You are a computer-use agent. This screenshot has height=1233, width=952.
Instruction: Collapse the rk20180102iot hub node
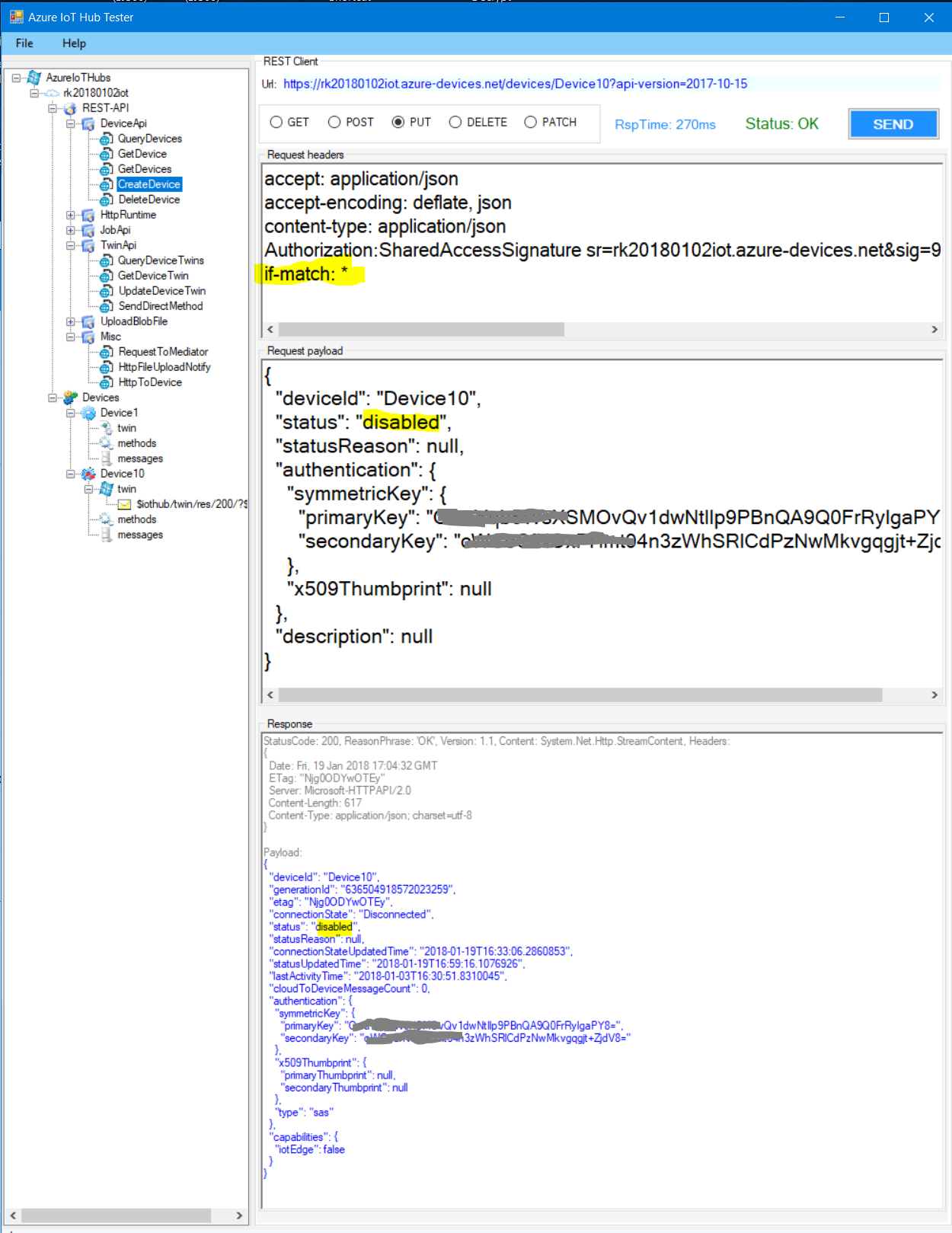34,93
